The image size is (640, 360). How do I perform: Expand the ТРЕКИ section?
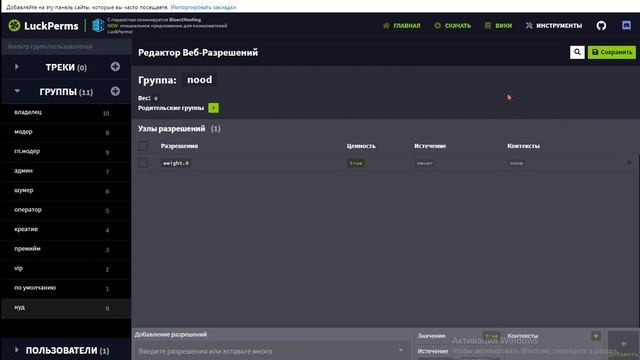17,67
